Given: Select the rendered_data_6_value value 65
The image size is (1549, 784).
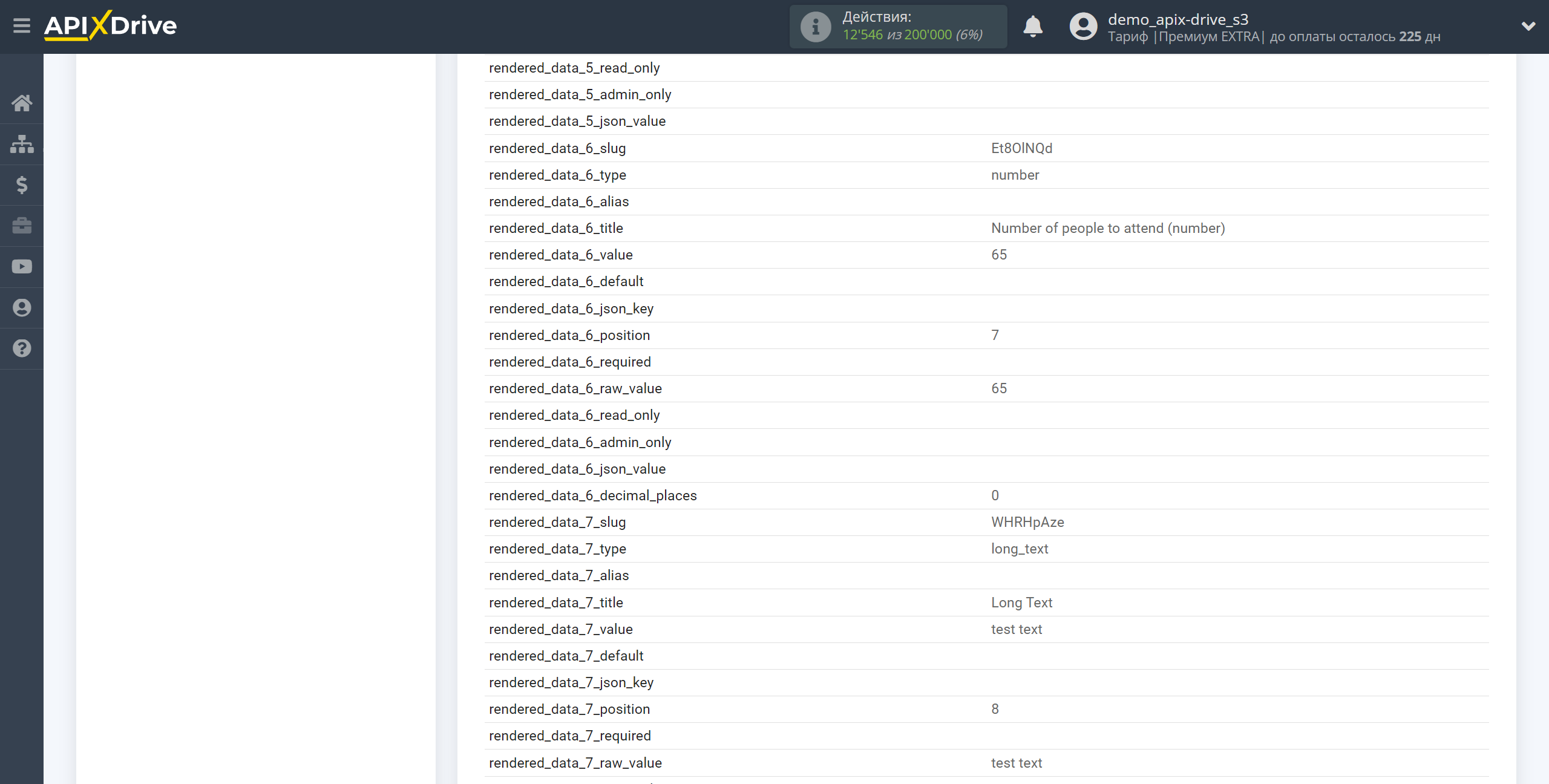Looking at the screenshot, I should coord(999,255).
